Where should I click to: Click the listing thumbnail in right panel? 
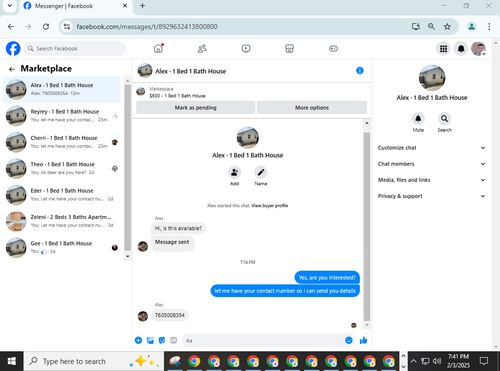coord(432,78)
